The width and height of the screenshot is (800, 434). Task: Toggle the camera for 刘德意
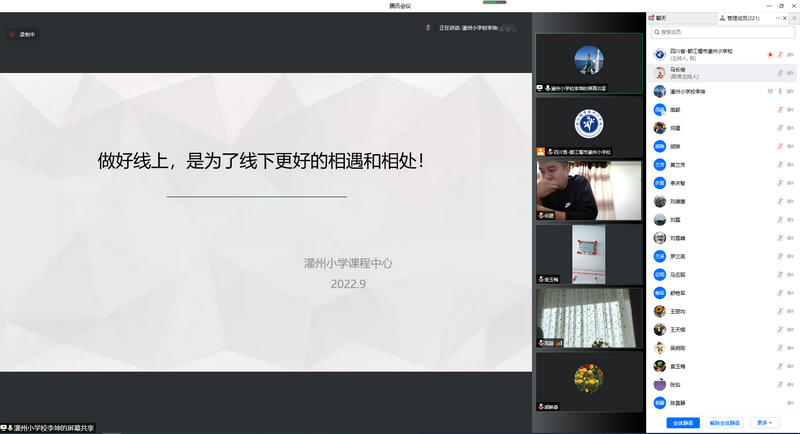point(792,201)
